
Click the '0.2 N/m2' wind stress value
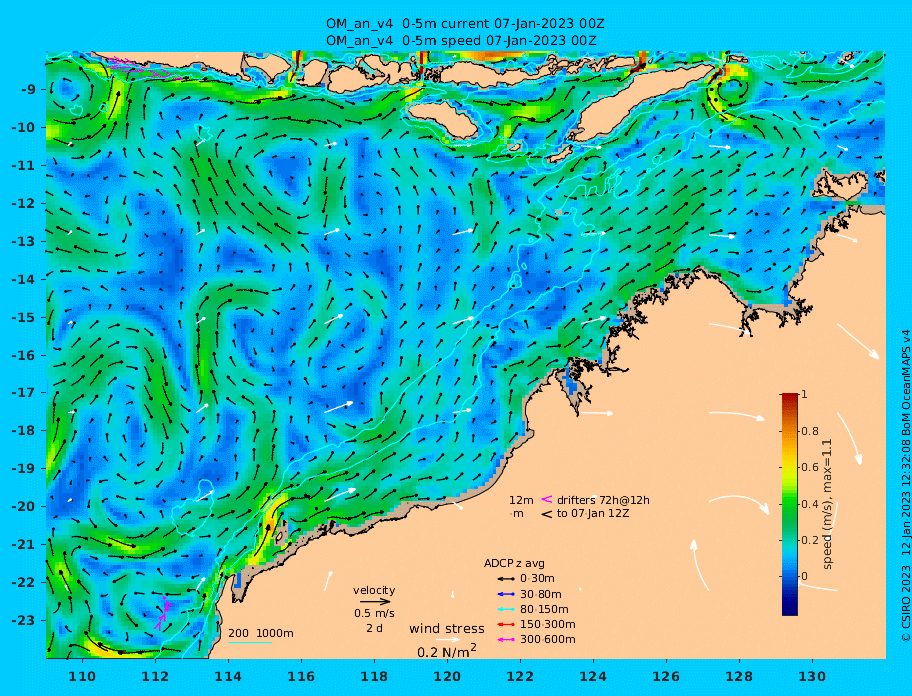[447, 651]
